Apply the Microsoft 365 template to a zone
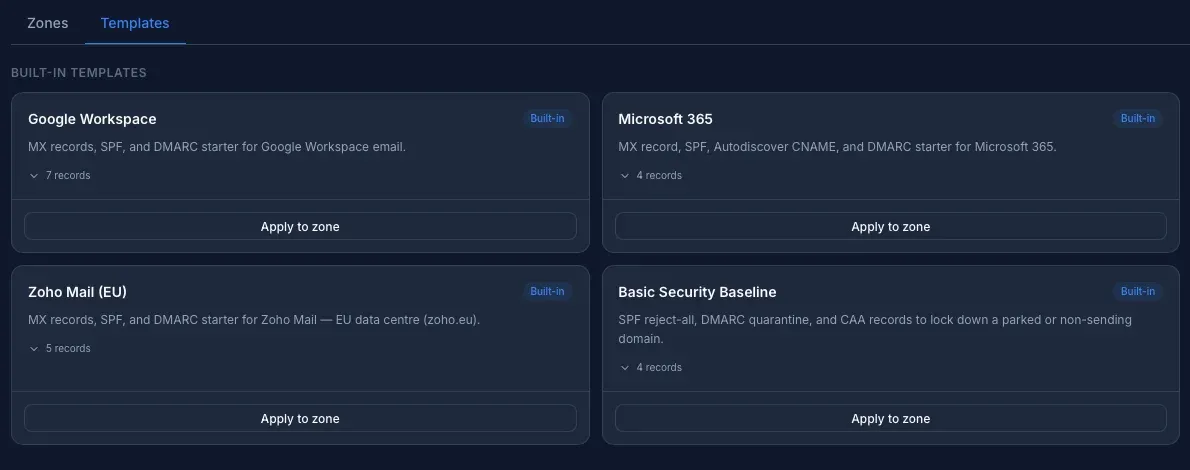 890,226
